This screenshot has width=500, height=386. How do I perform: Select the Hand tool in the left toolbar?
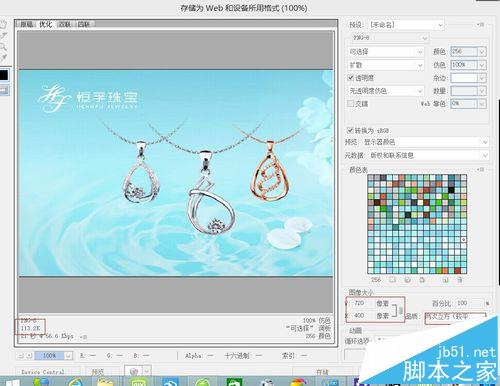point(3,24)
